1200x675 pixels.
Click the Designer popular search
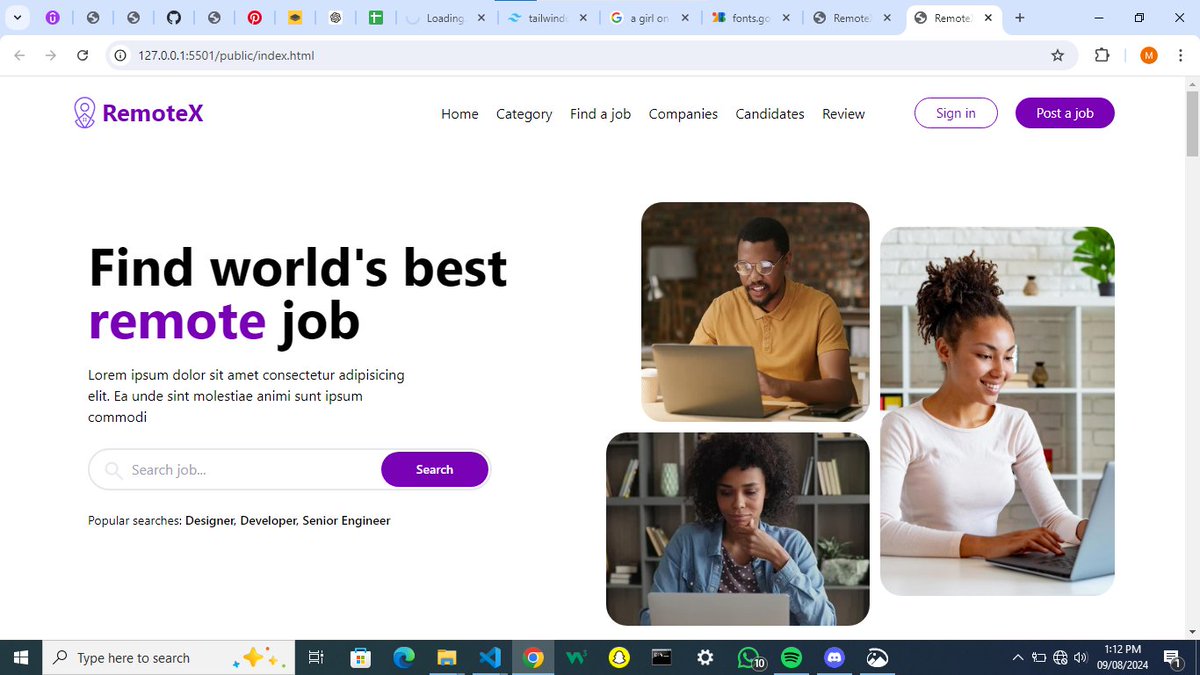[x=210, y=521]
